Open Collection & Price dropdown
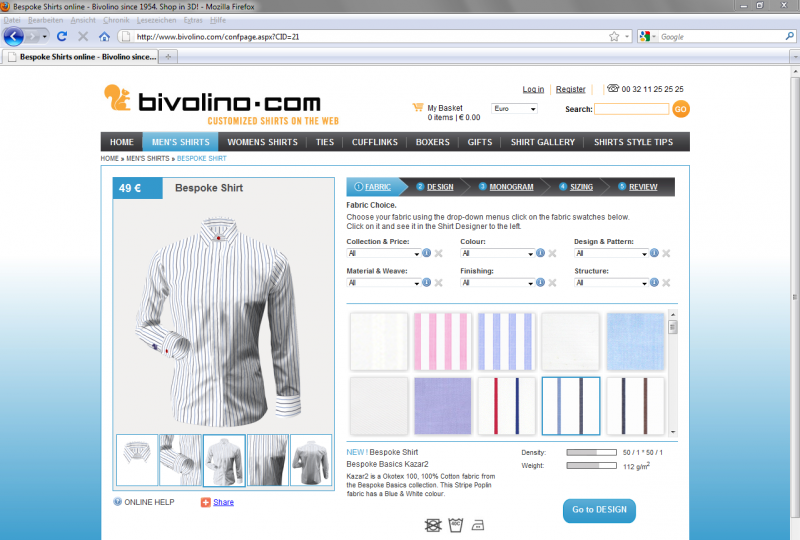Screen dimensions: 800x540 pos(384,253)
